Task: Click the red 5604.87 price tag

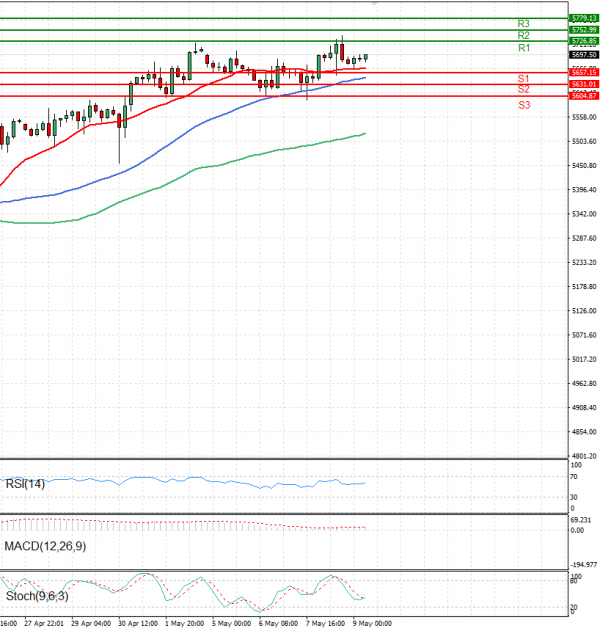Action: pyautogui.click(x=583, y=95)
